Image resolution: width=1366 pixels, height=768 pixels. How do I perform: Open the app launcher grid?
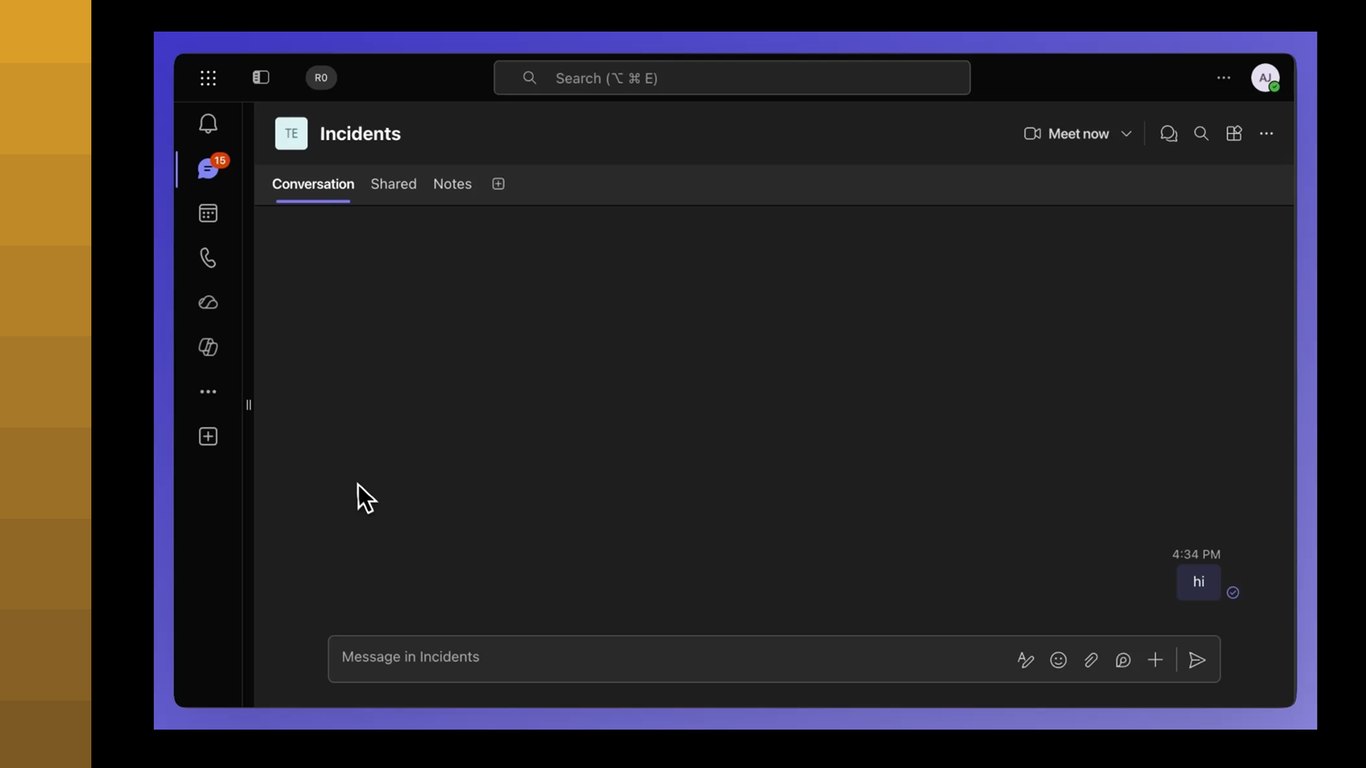pos(208,78)
